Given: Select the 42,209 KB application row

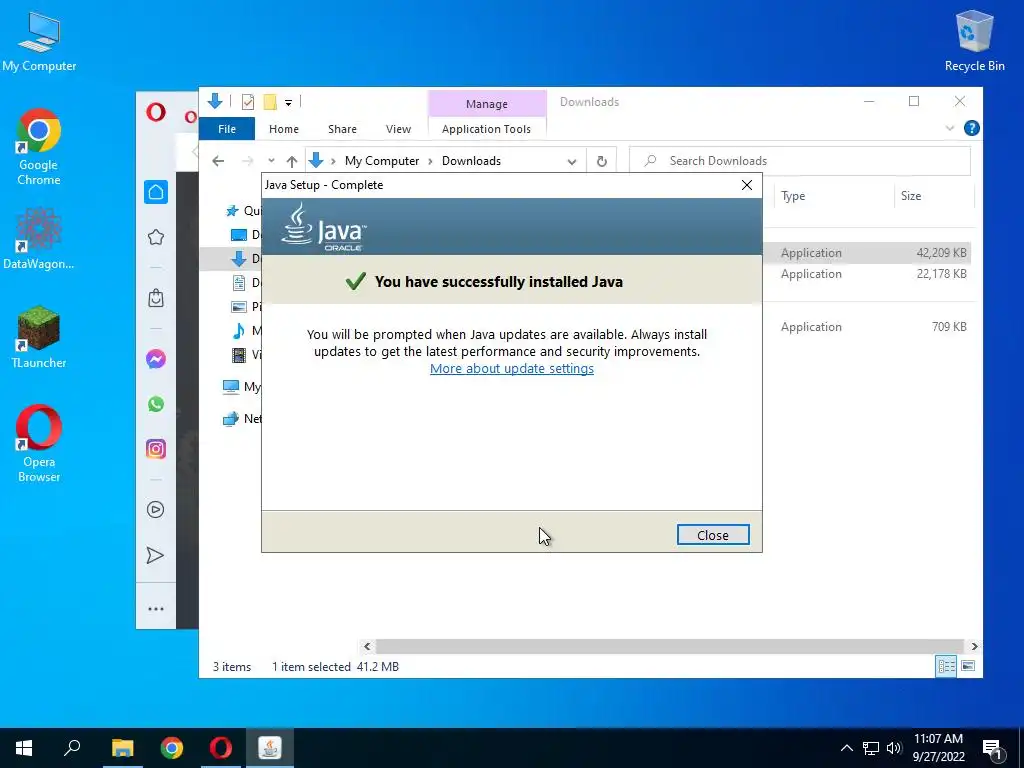Looking at the screenshot, I should click(867, 253).
